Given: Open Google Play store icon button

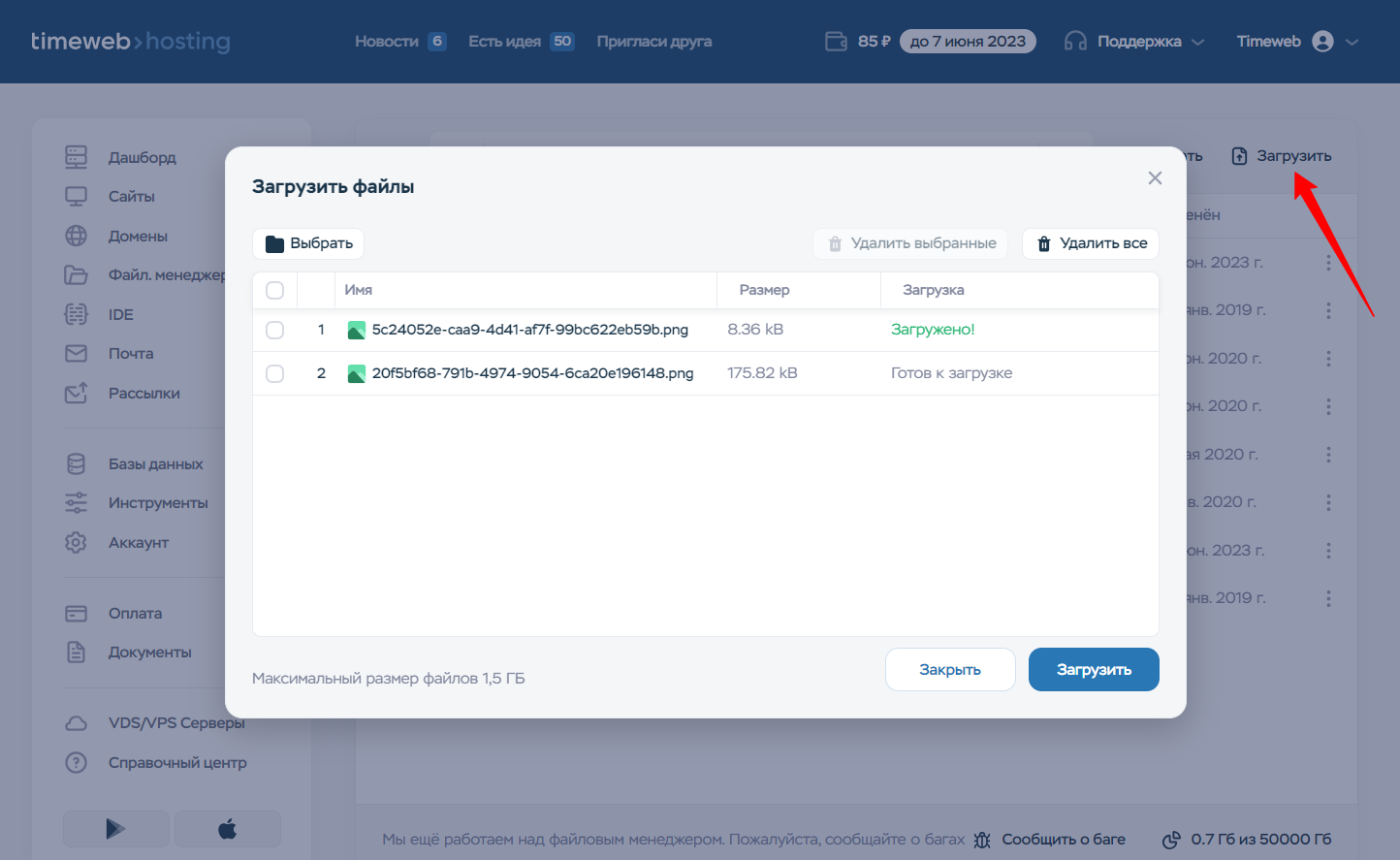Looking at the screenshot, I should (115, 829).
